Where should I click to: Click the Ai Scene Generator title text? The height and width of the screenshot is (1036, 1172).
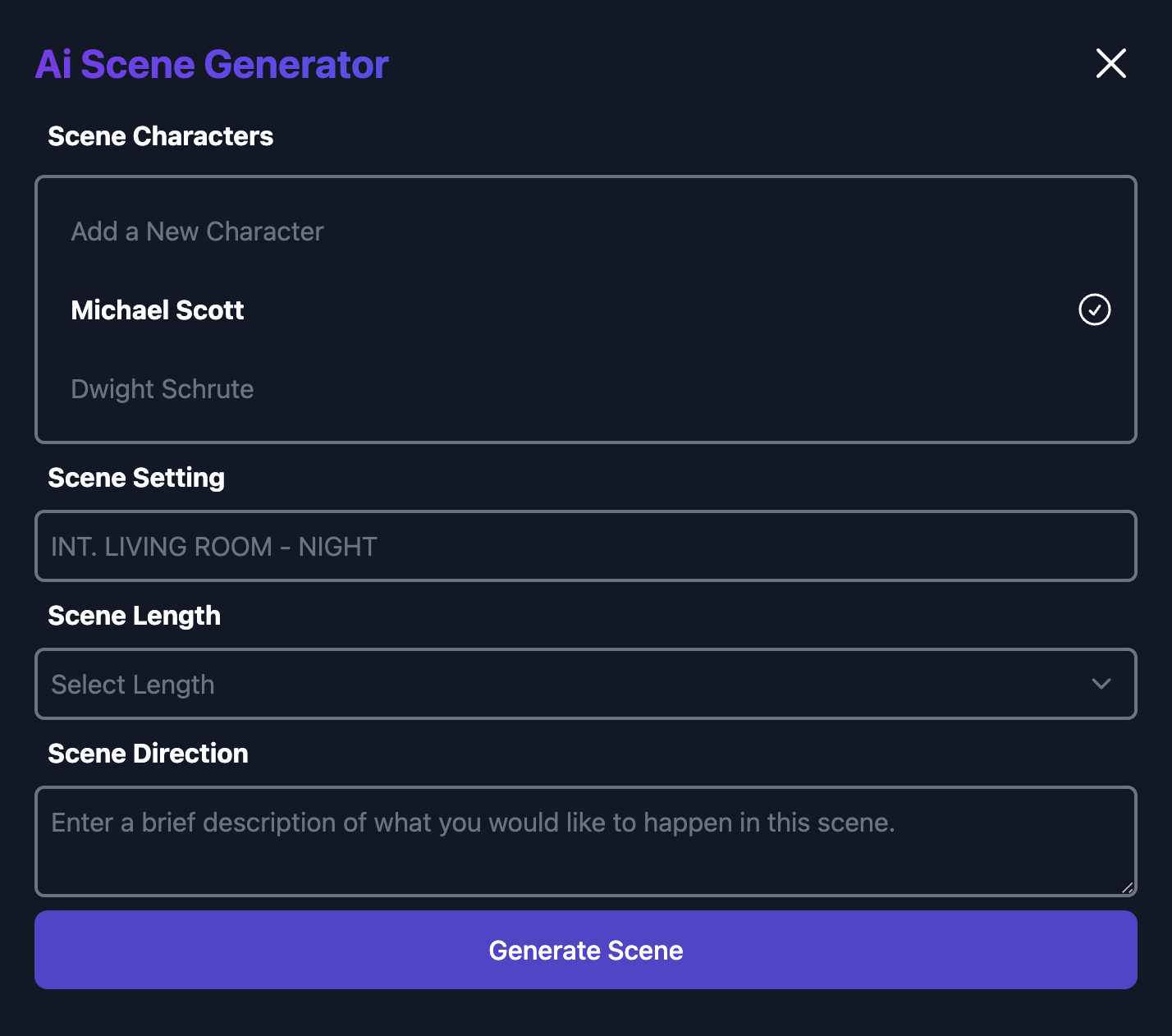point(212,65)
